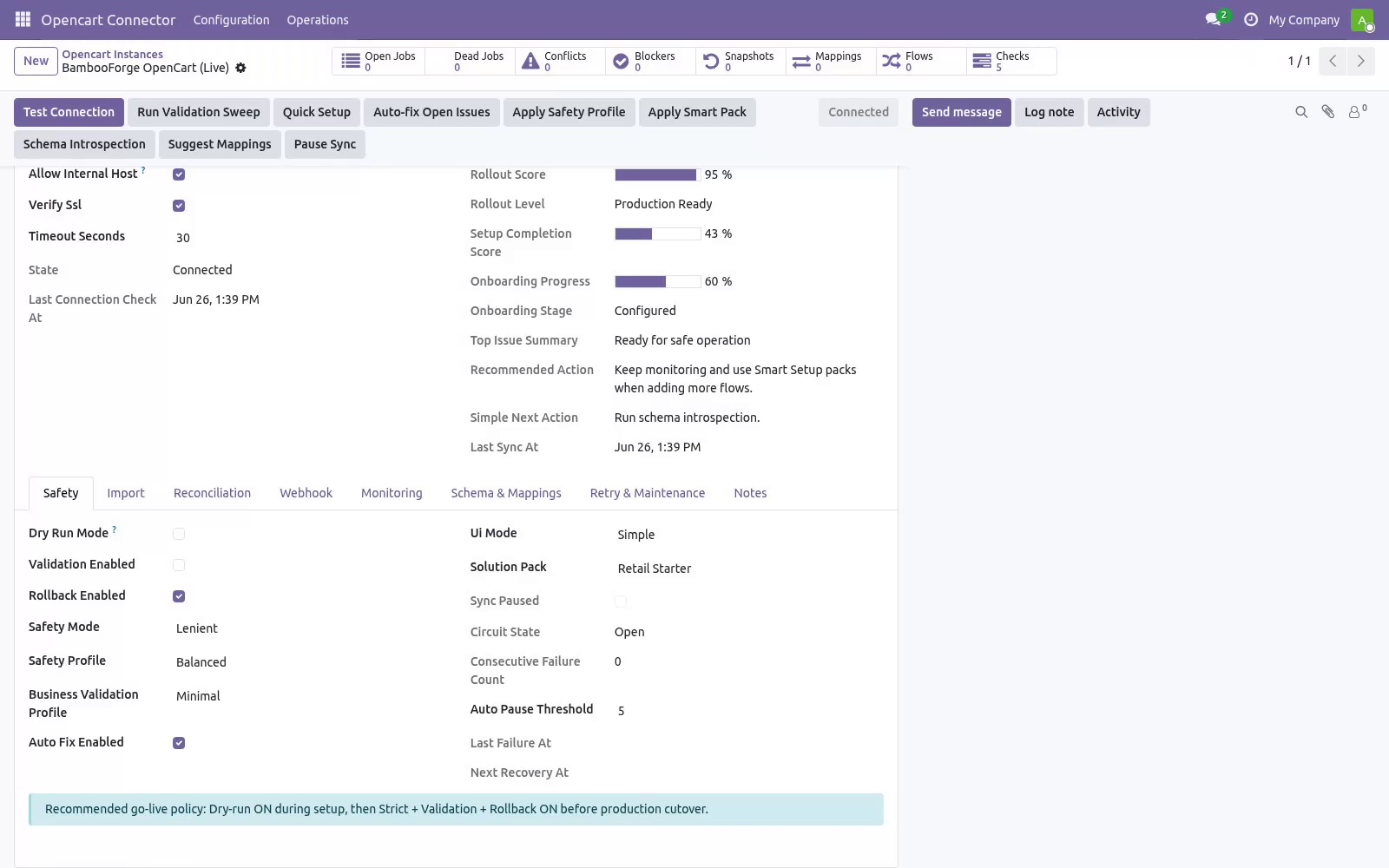1389x868 pixels.
Task: Show followers with the person icon
Action: (x=1354, y=112)
